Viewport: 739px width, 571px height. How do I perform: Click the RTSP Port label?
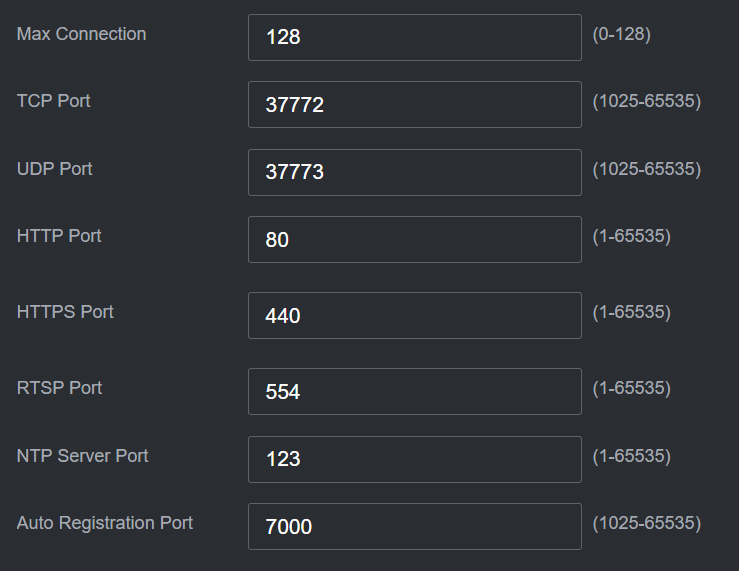click(x=59, y=388)
